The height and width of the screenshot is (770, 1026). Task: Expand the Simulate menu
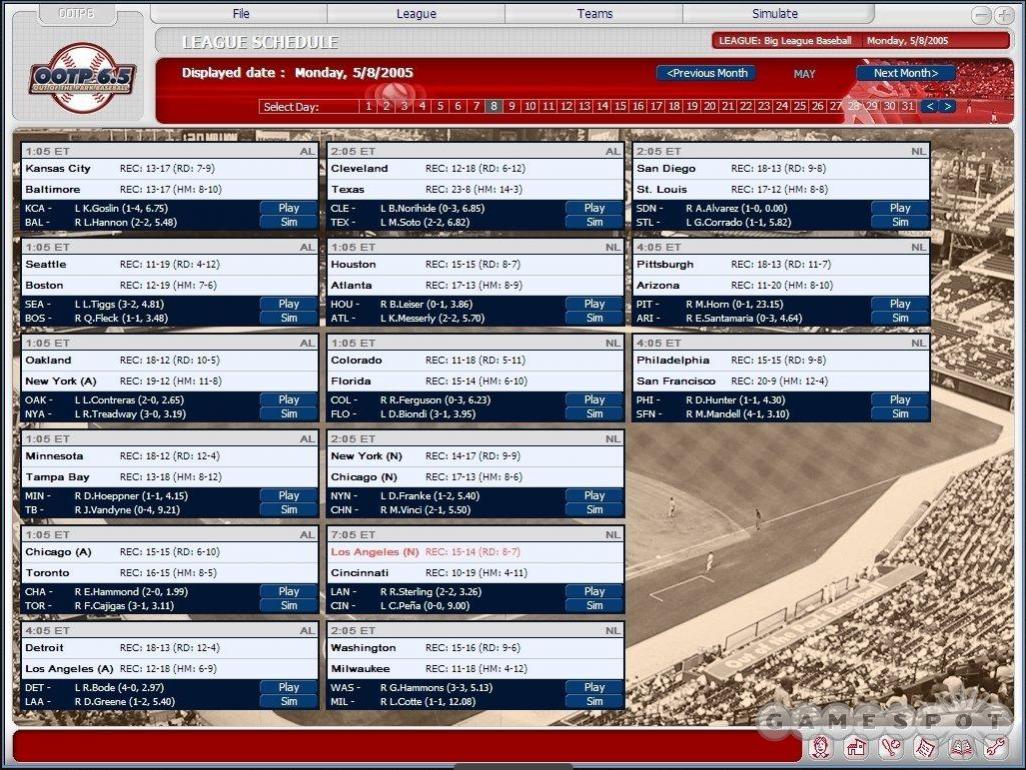(x=775, y=14)
